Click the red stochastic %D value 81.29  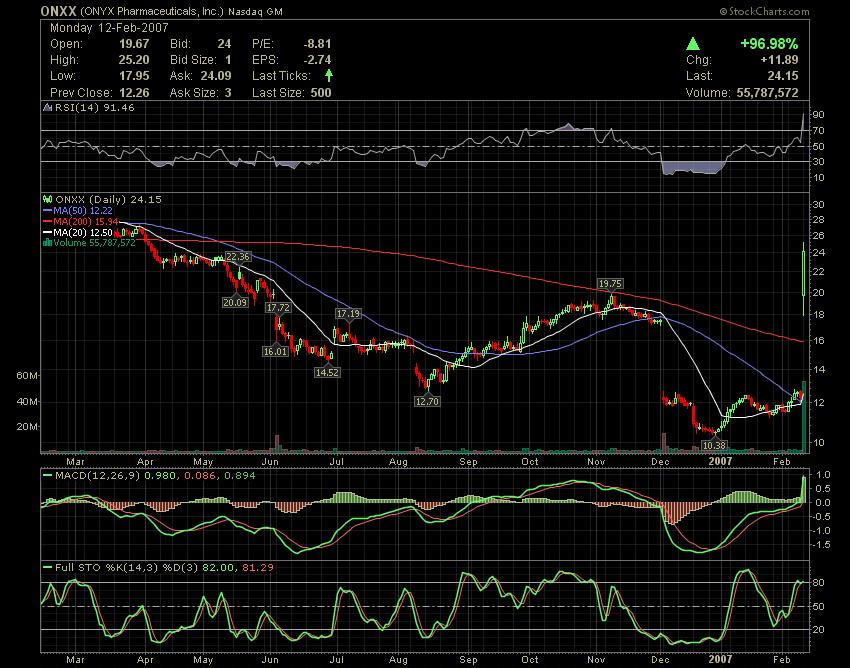click(258, 568)
